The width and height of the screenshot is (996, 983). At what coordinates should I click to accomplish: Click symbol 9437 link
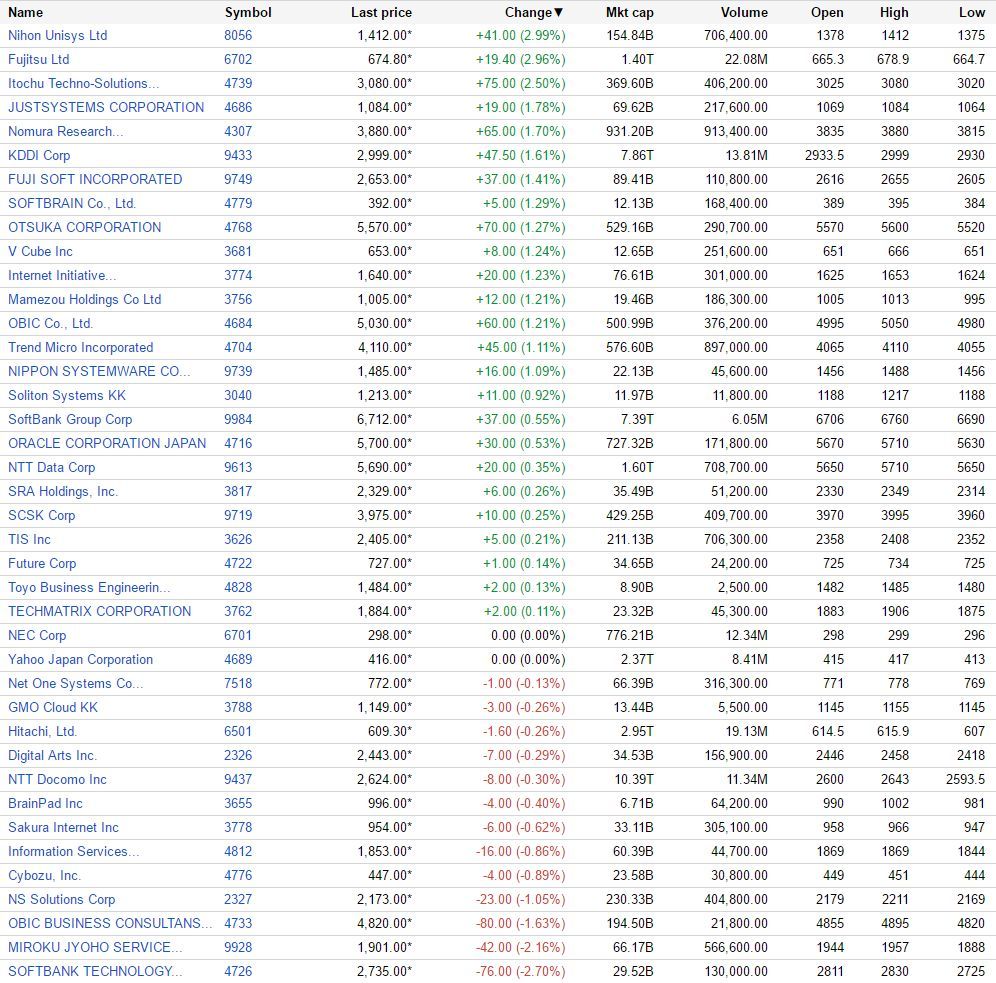pyautogui.click(x=238, y=780)
